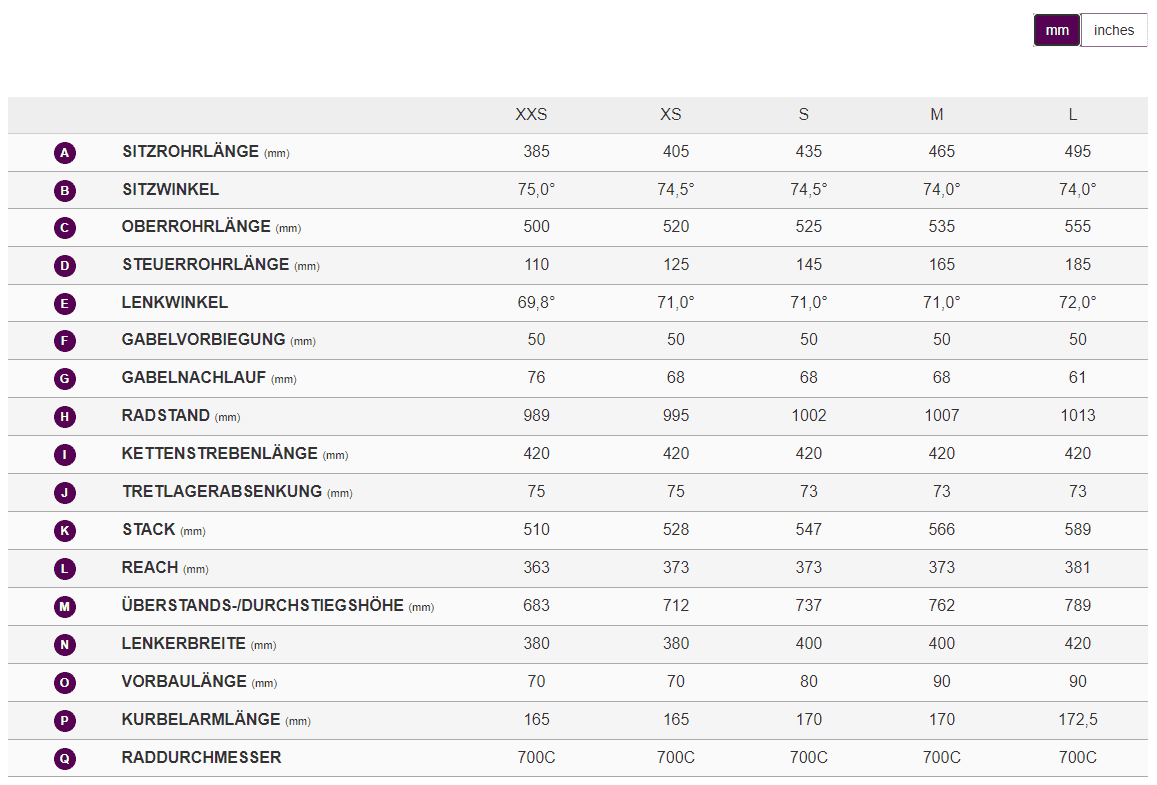Click the D icon for Steuerrohrlänge
Screen dimensions: 1157x785
point(65,266)
